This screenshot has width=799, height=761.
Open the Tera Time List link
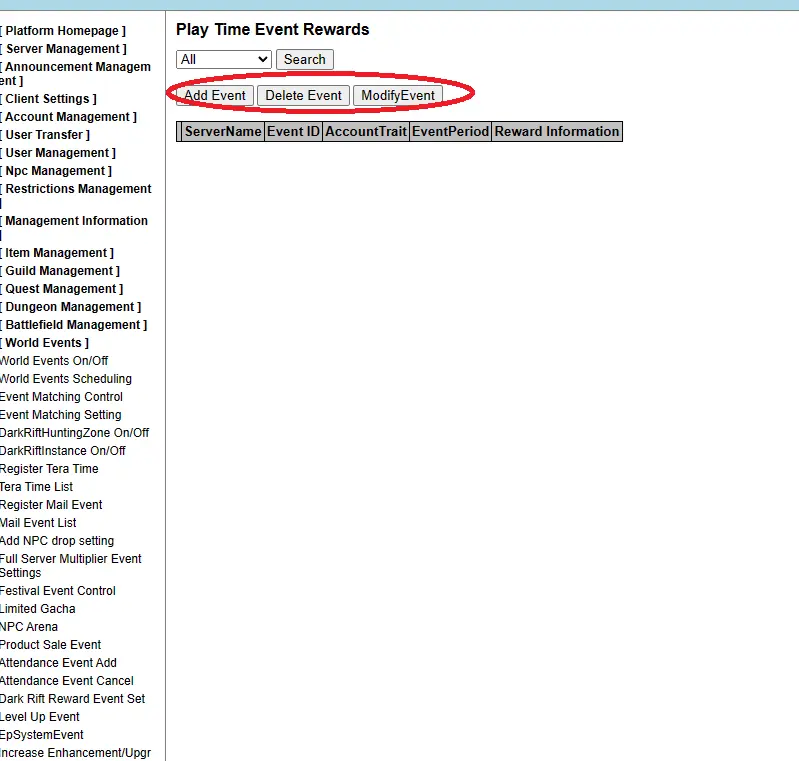[x=36, y=487]
